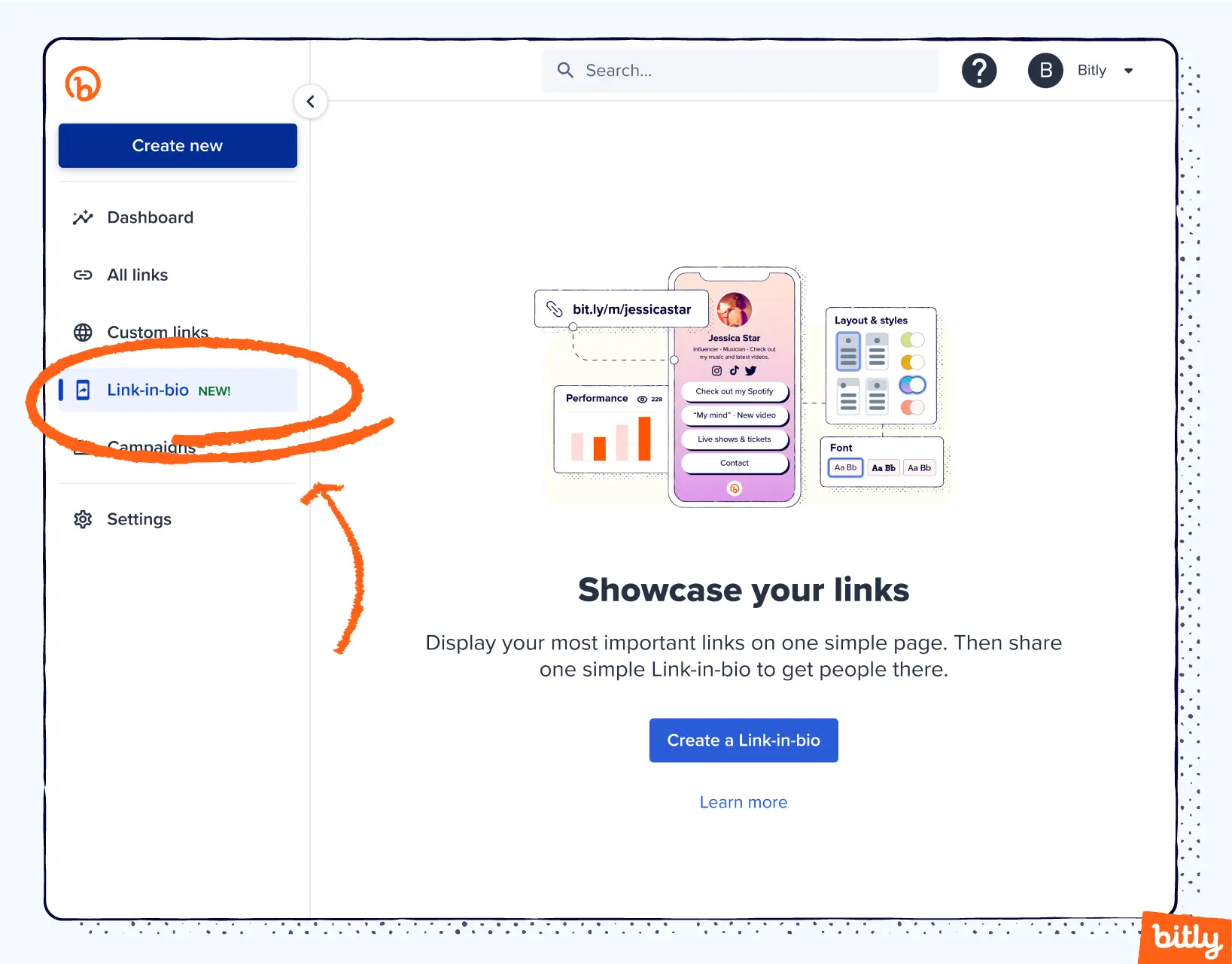
Task: Click the search magnifier icon
Action: [565, 70]
